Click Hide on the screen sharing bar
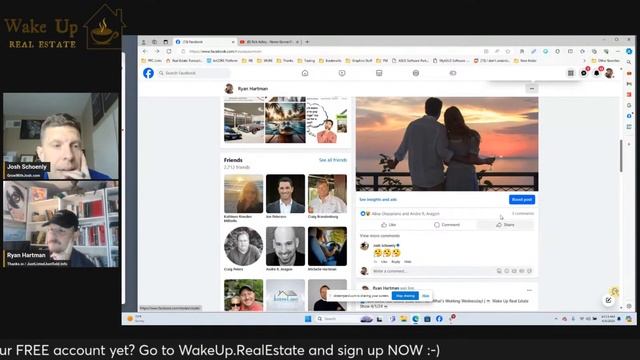640x360 pixels. pyautogui.click(x=426, y=296)
